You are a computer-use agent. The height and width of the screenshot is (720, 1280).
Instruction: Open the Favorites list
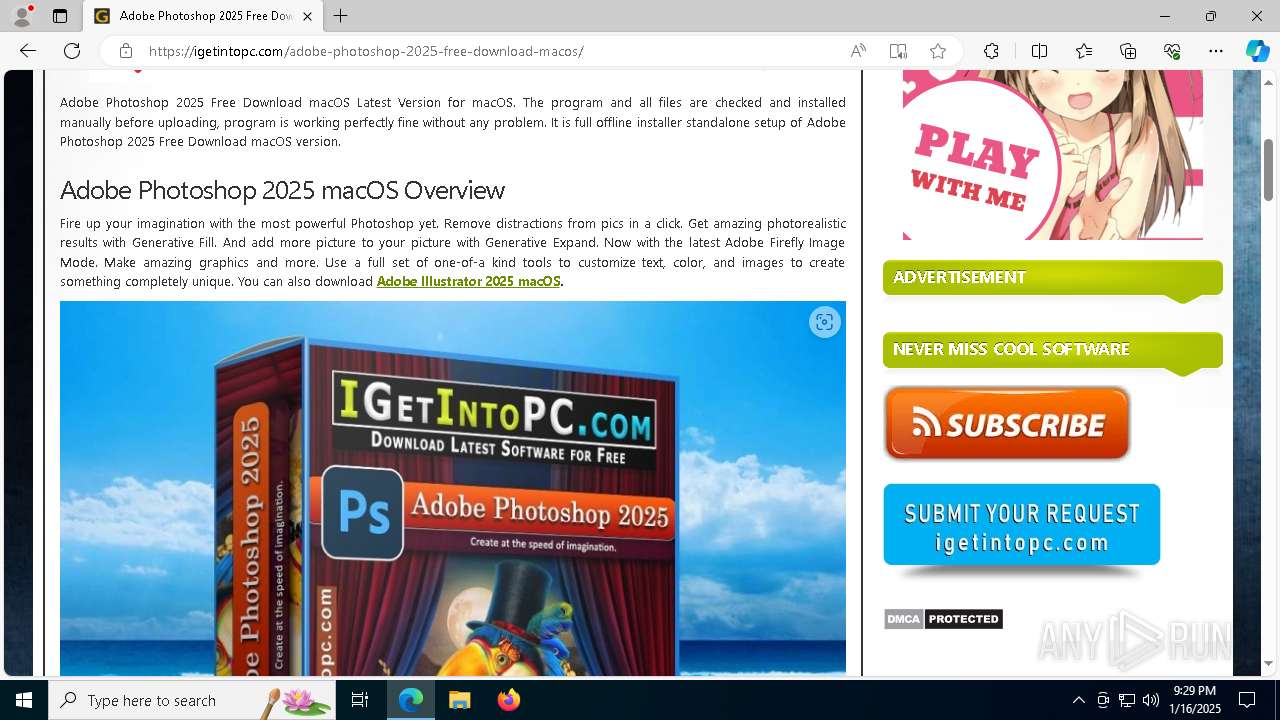pyautogui.click(x=1084, y=51)
